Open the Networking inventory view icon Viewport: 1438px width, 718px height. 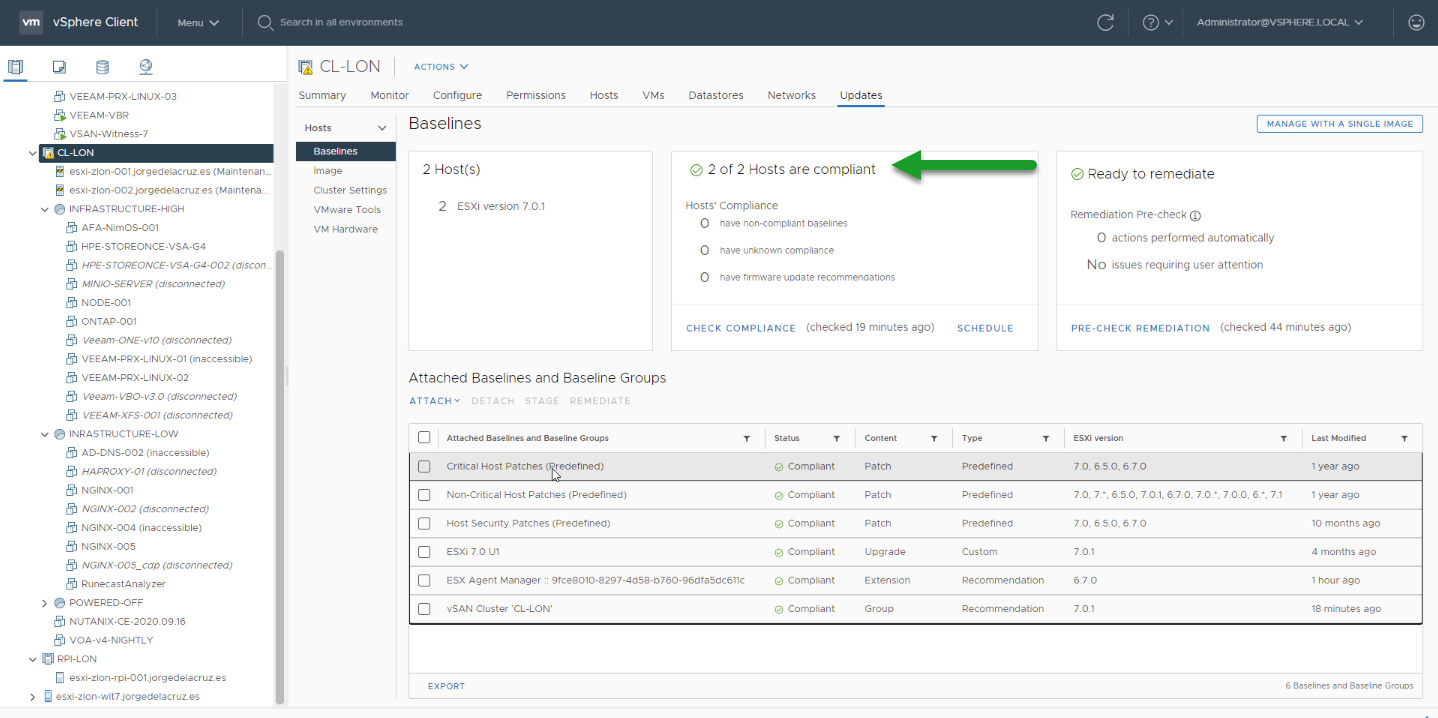pyautogui.click(x=146, y=67)
